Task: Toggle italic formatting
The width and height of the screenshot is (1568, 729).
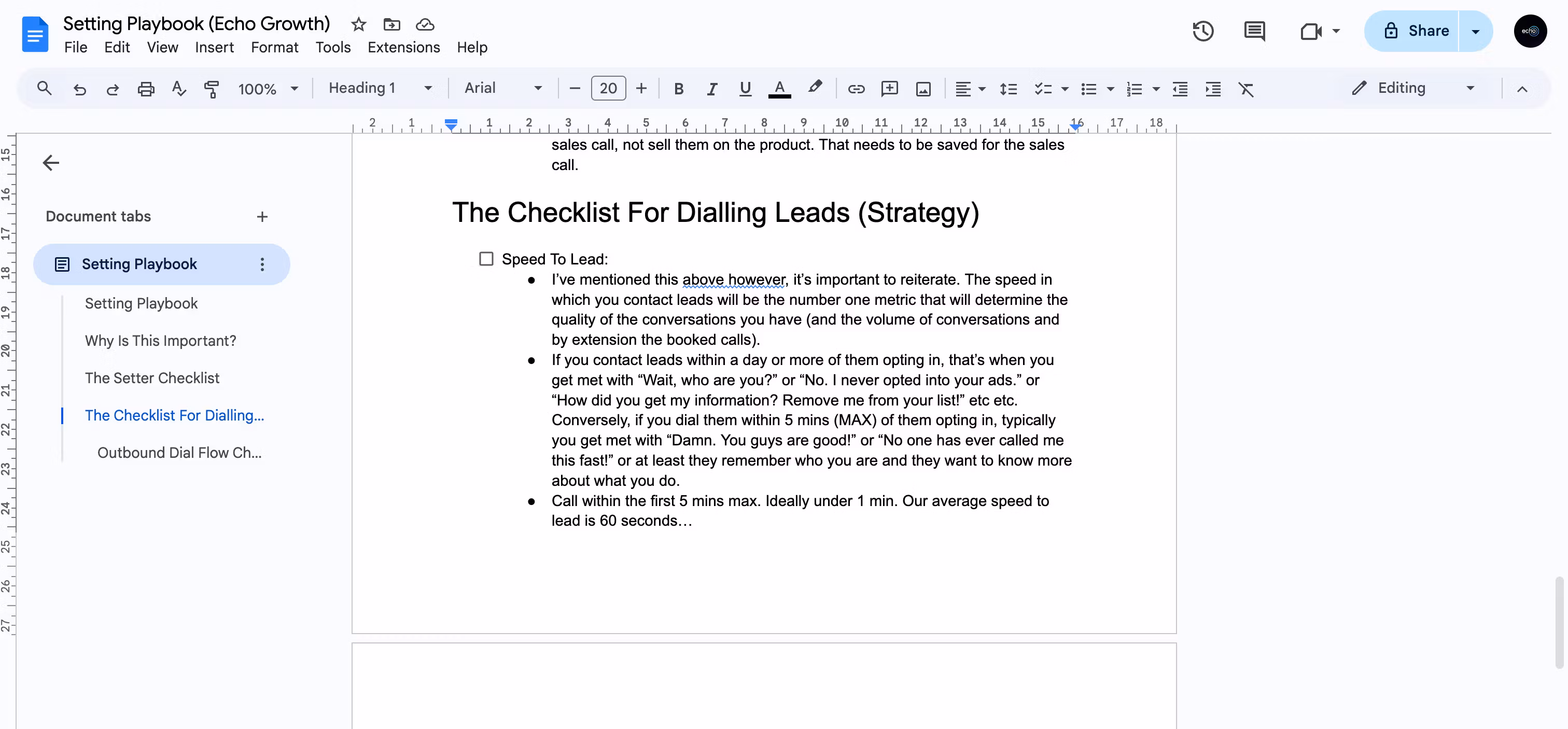Action: click(x=711, y=89)
